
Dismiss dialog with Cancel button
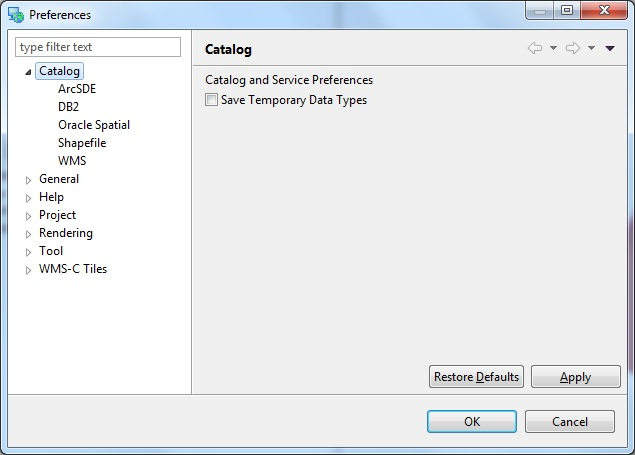pyautogui.click(x=570, y=421)
